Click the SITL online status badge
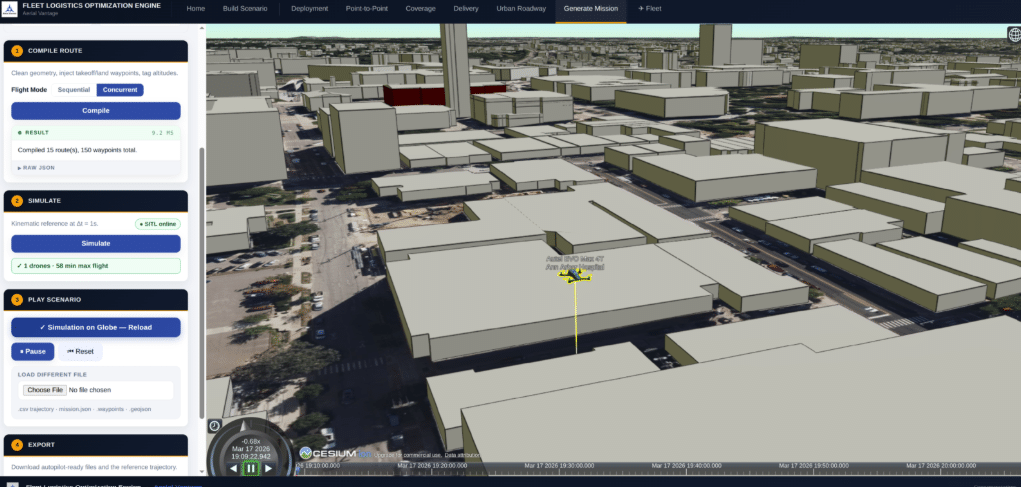The image size is (1021, 487). [157, 223]
